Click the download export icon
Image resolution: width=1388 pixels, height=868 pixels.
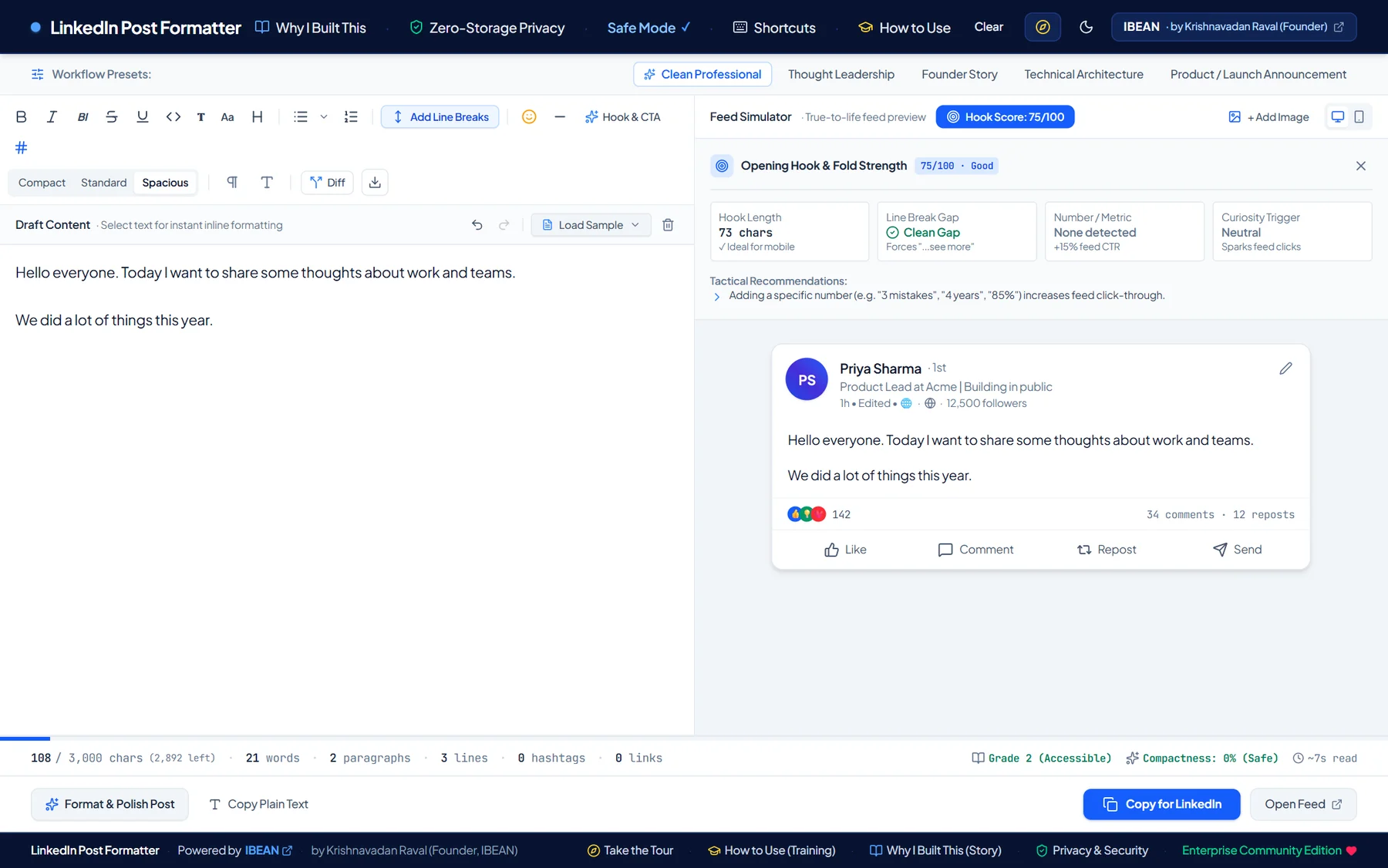(x=375, y=183)
